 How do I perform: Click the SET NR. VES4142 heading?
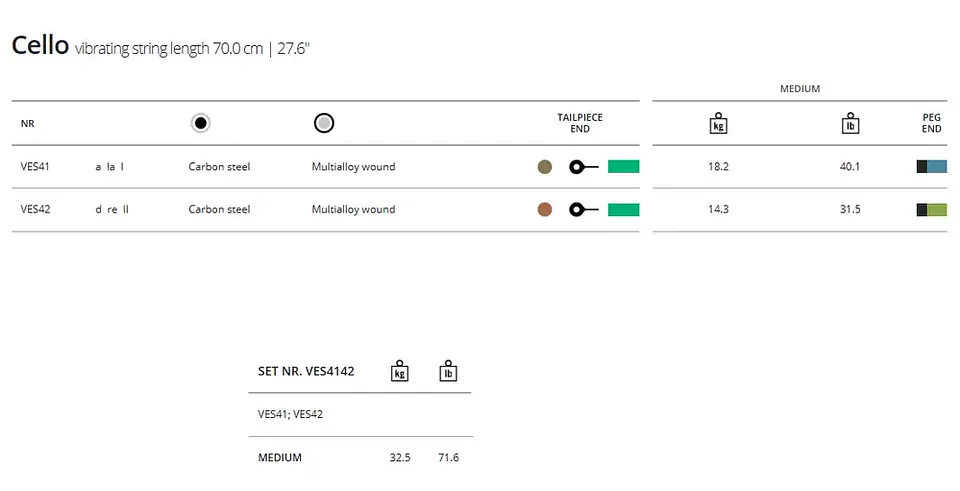306,371
